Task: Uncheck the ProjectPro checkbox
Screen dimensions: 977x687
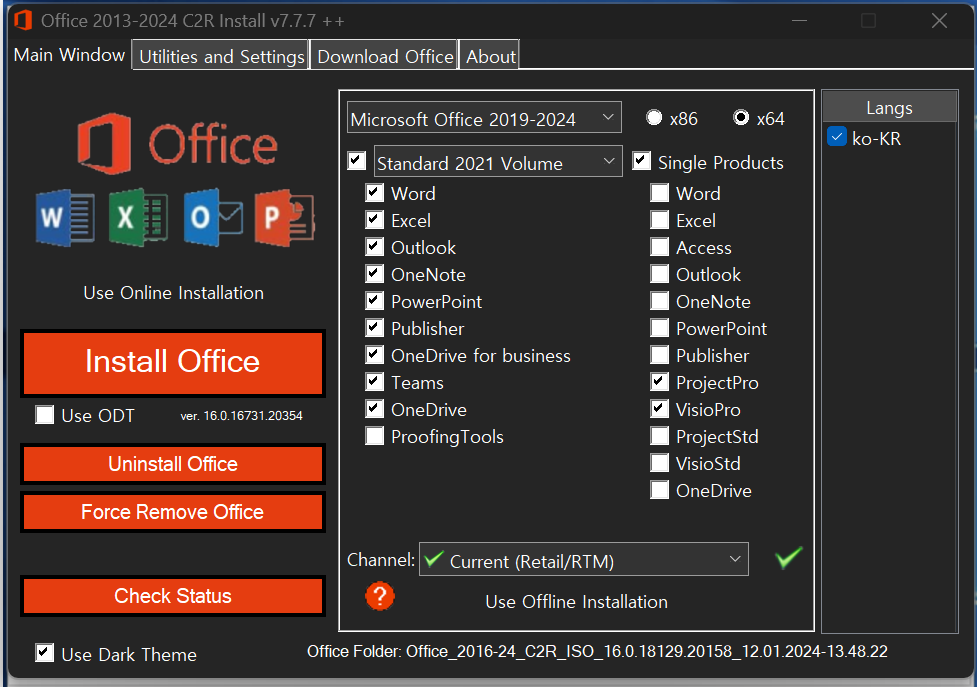Action: tap(660, 382)
